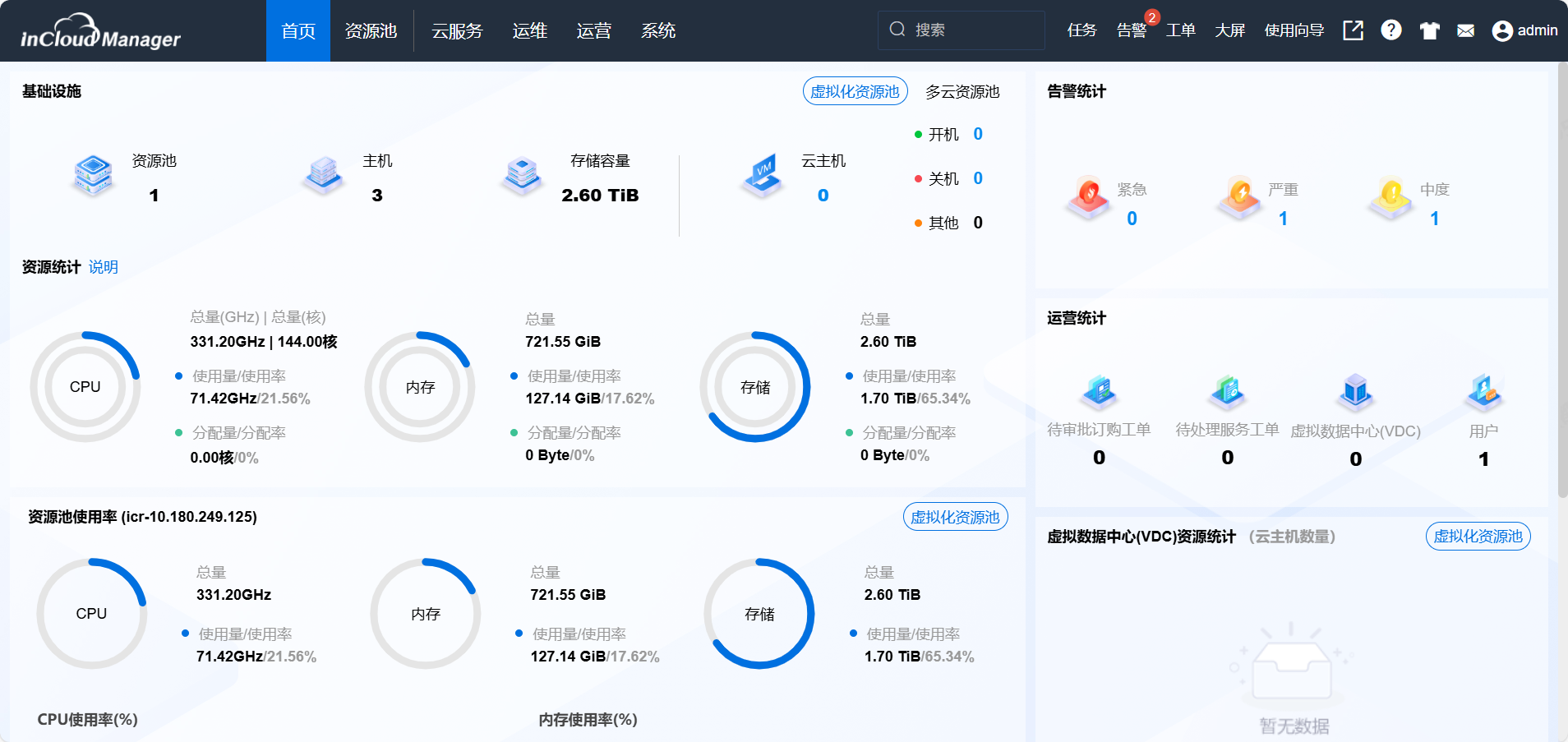Click 虚拟化资源池 button in VDC statistics panel
This screenshot has width=1568, height=742.
1478,537
